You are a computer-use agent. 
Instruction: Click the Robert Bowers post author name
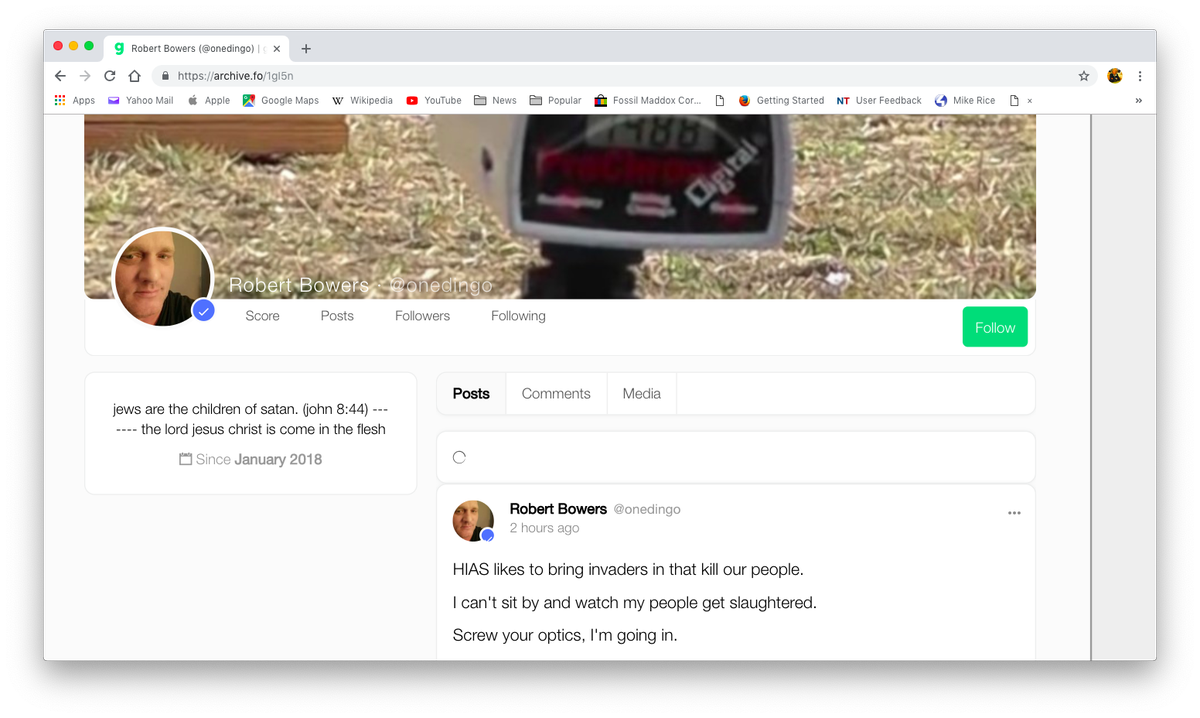(x=558, y=509)
